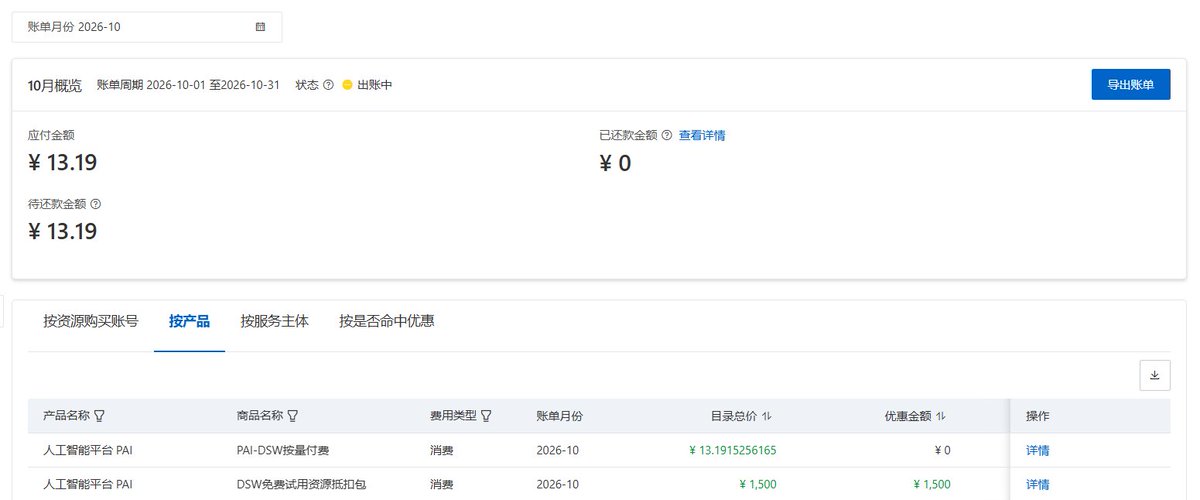1200x500 pixels.
Task: Click the 账单月份 column header
Action: (560, 416)
